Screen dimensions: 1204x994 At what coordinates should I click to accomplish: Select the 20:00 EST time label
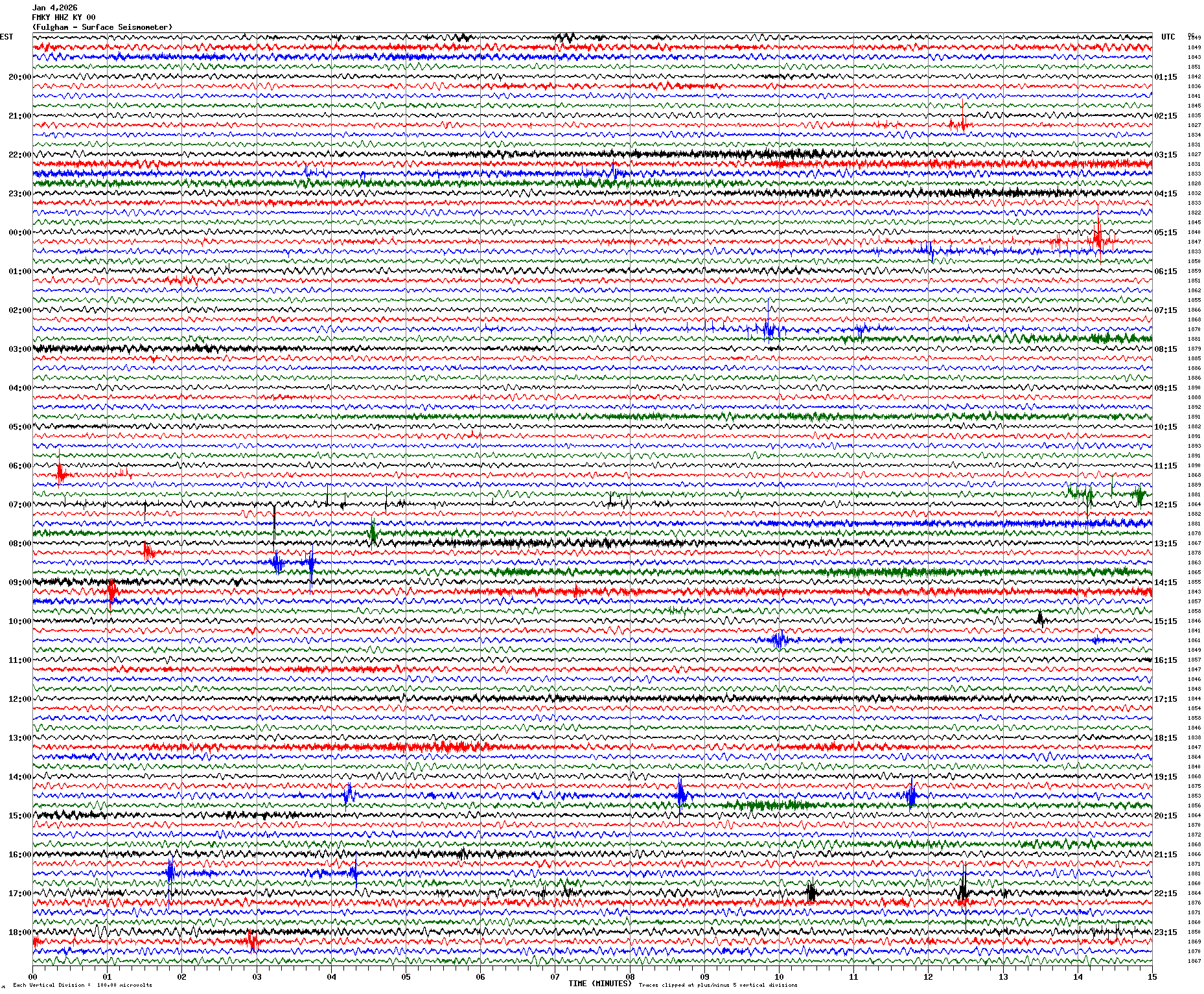[x=19, y=77]
